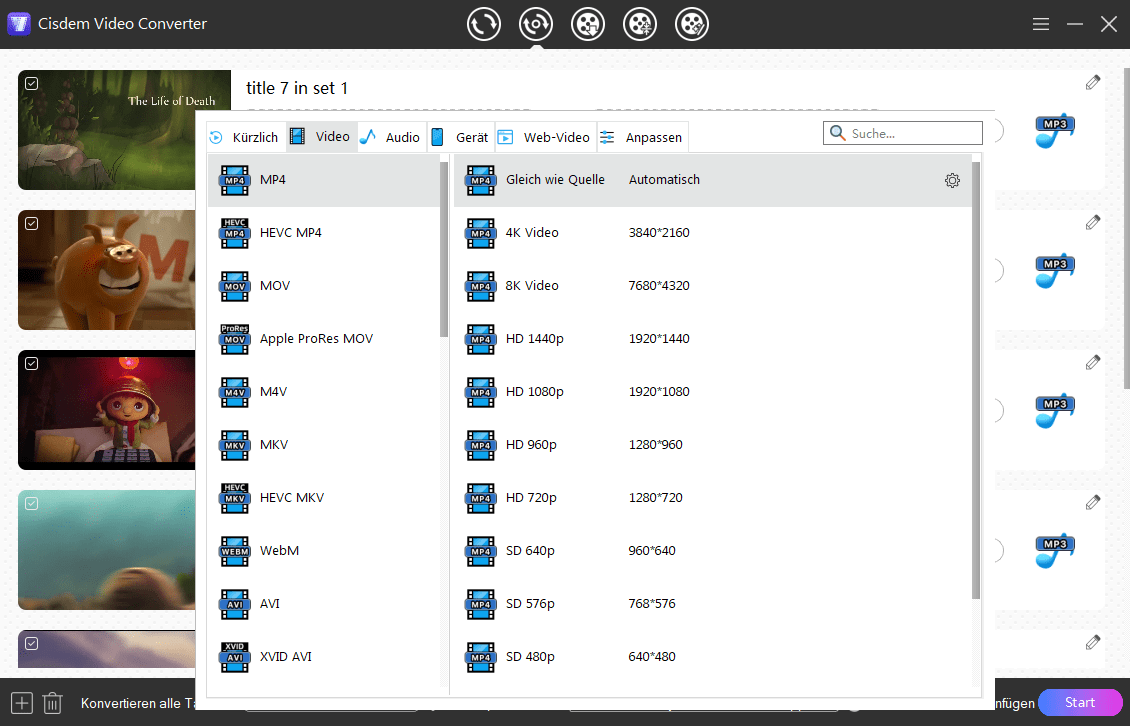Open the hamburger menu in title bar
This screenshot has width=1130, height=726.
1041,24
